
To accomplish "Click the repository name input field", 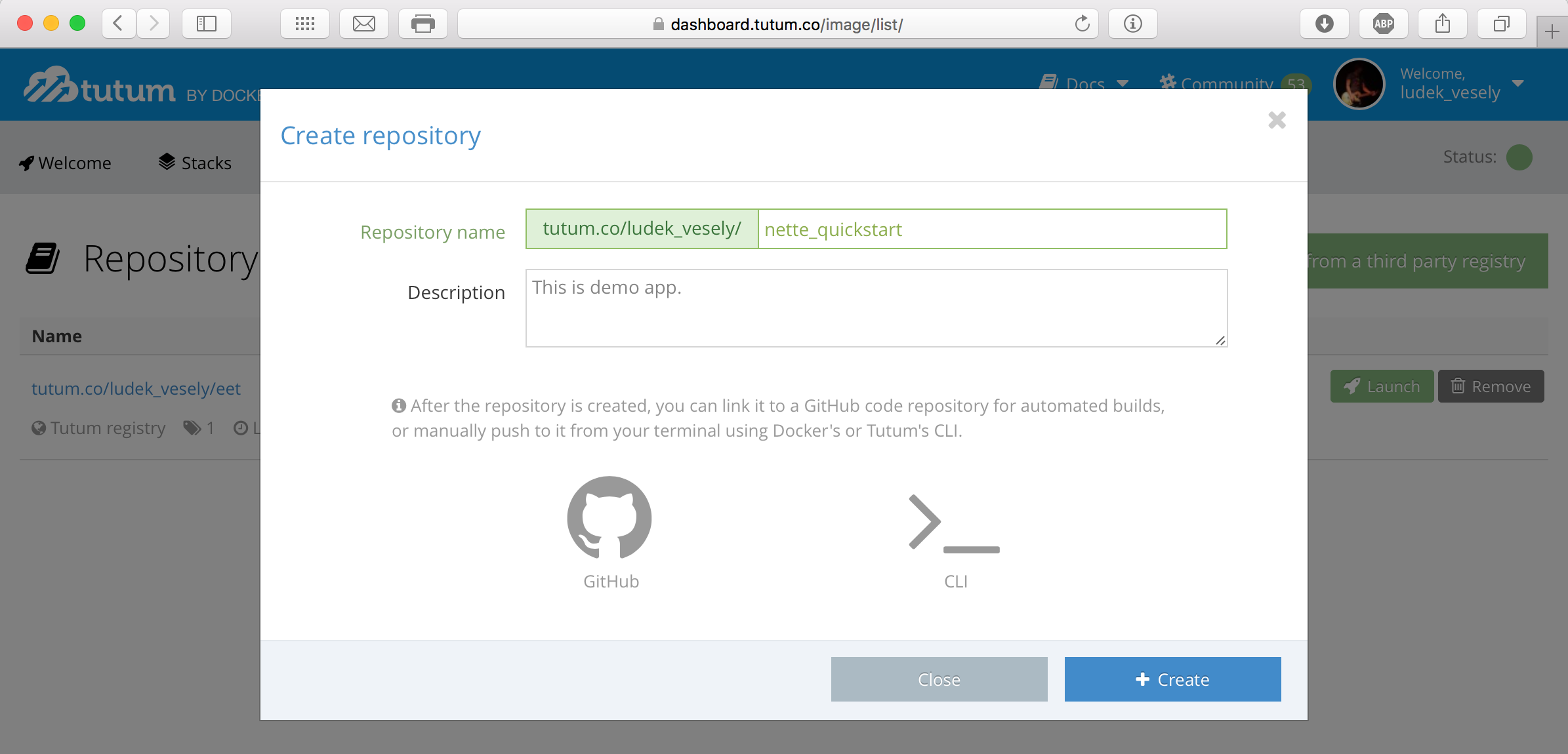I will coord(992,229).
